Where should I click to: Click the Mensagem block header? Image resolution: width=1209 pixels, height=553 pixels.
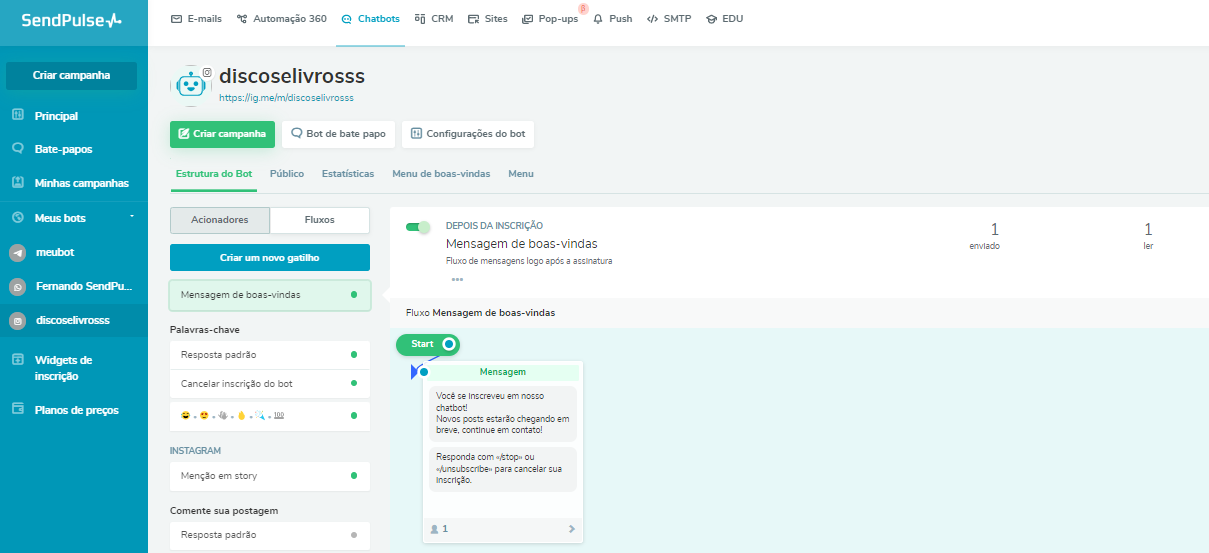(x=502, y=372)
